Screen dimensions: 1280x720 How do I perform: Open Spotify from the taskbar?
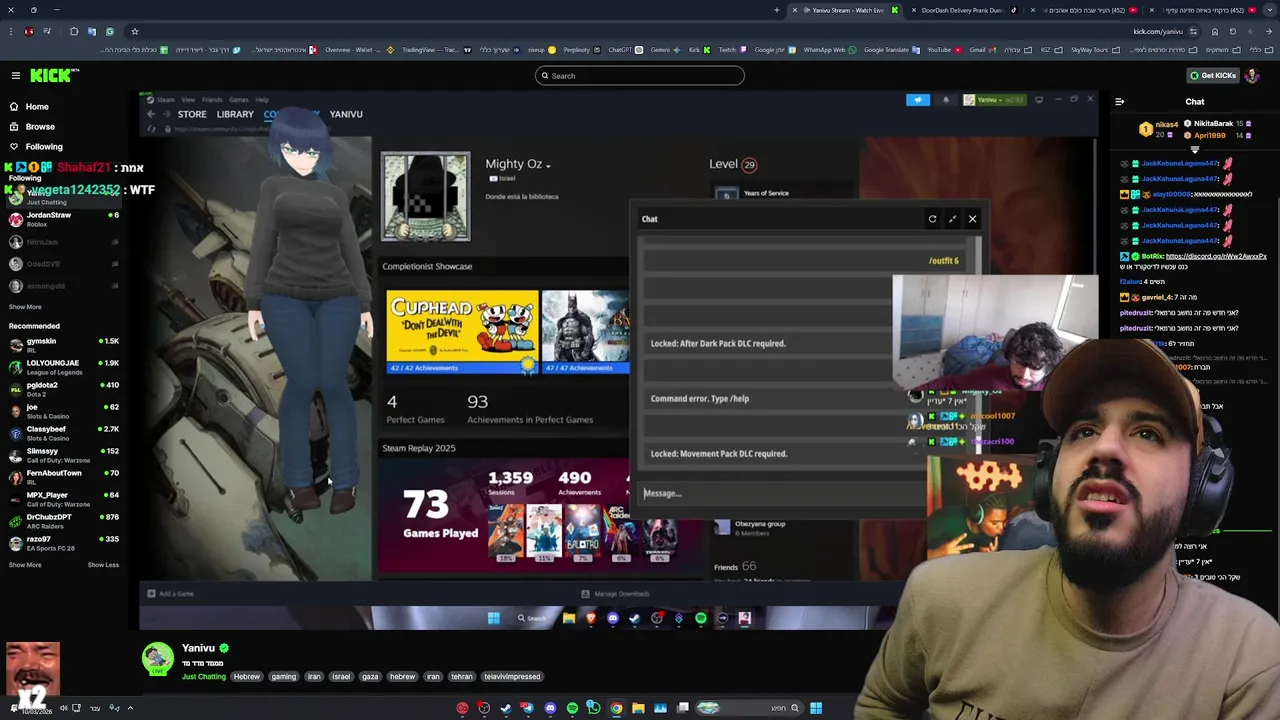tap(572, 708)
